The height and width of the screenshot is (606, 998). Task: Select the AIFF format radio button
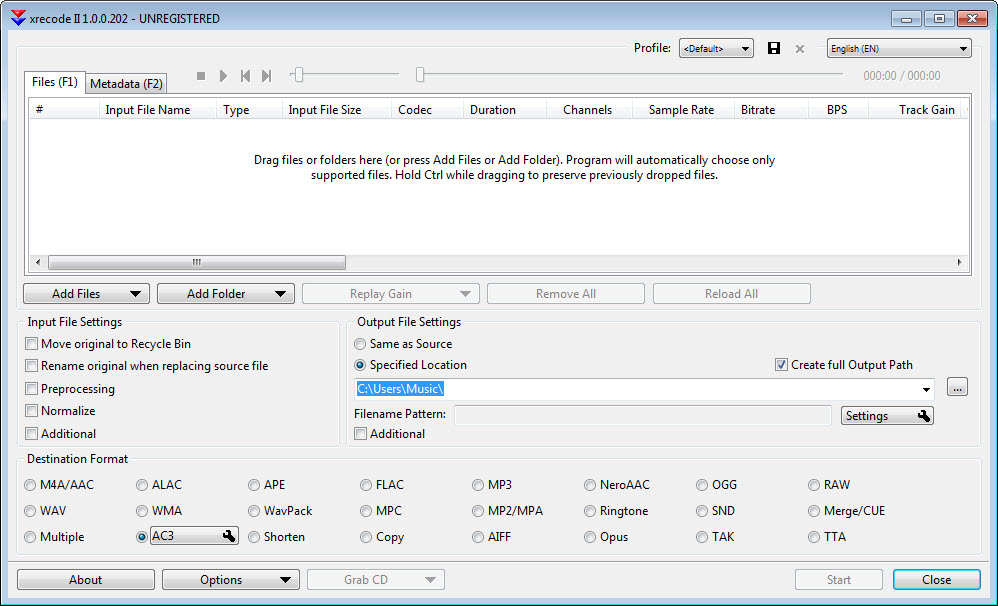pos(478,537)
